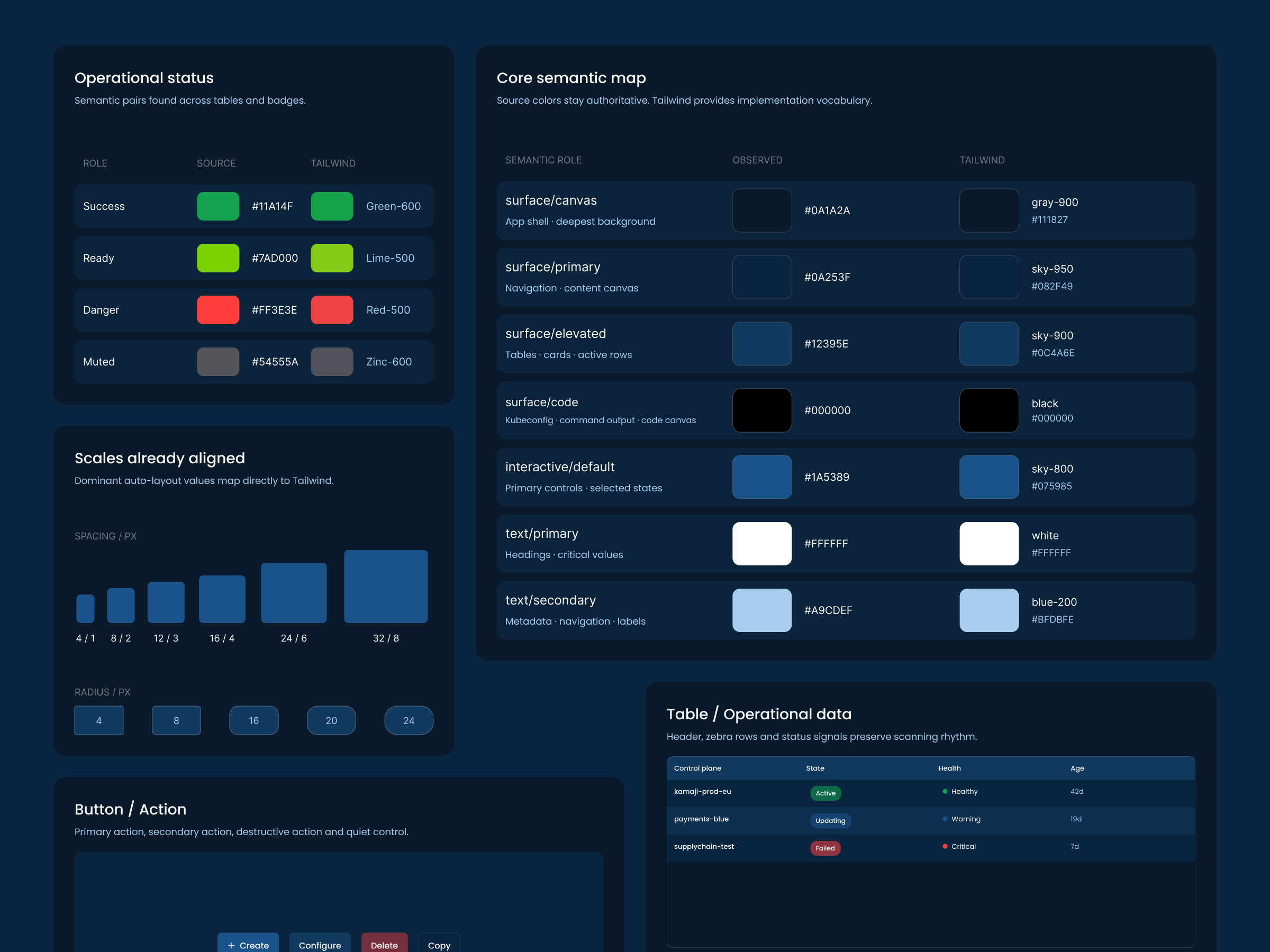Click the Failed state badge
1270x952 pixels.
pyautogui.click(x=825, y=848)
